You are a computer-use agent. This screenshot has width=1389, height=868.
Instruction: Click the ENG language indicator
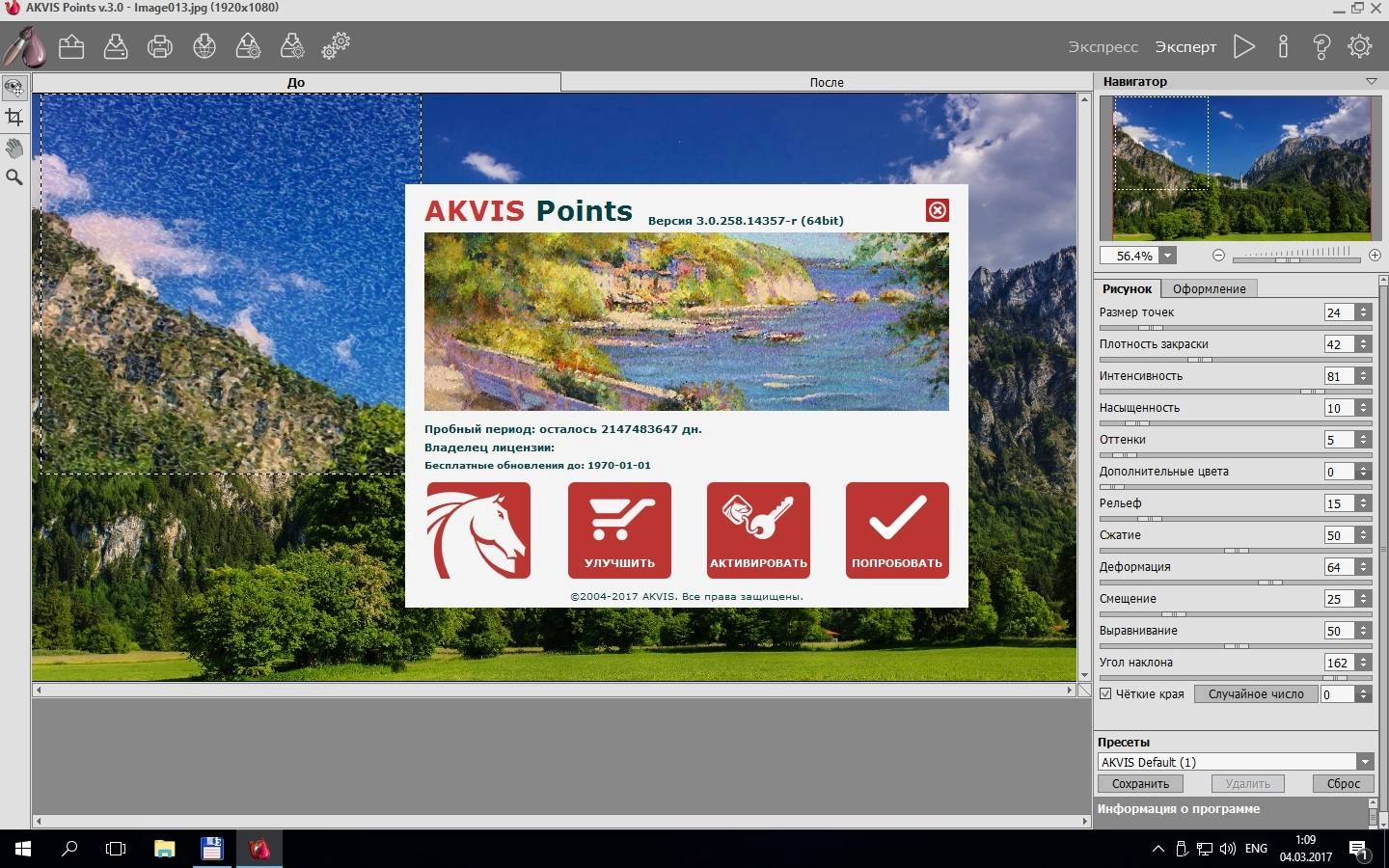(1256, 849)
